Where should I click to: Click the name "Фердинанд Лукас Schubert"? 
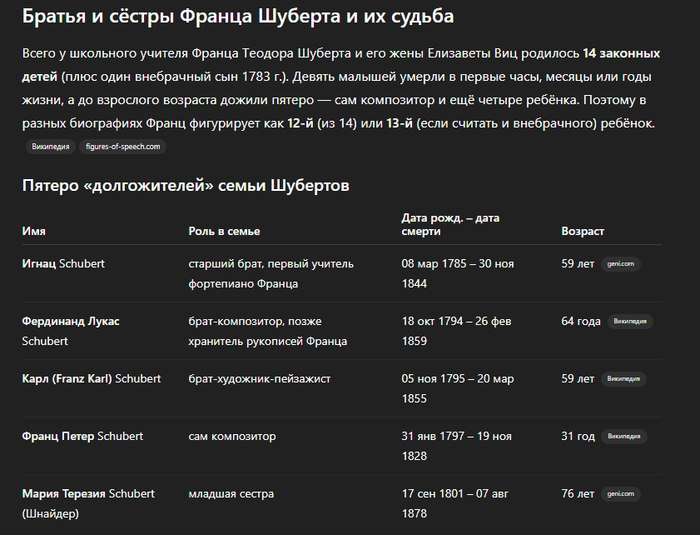[71, 331]
